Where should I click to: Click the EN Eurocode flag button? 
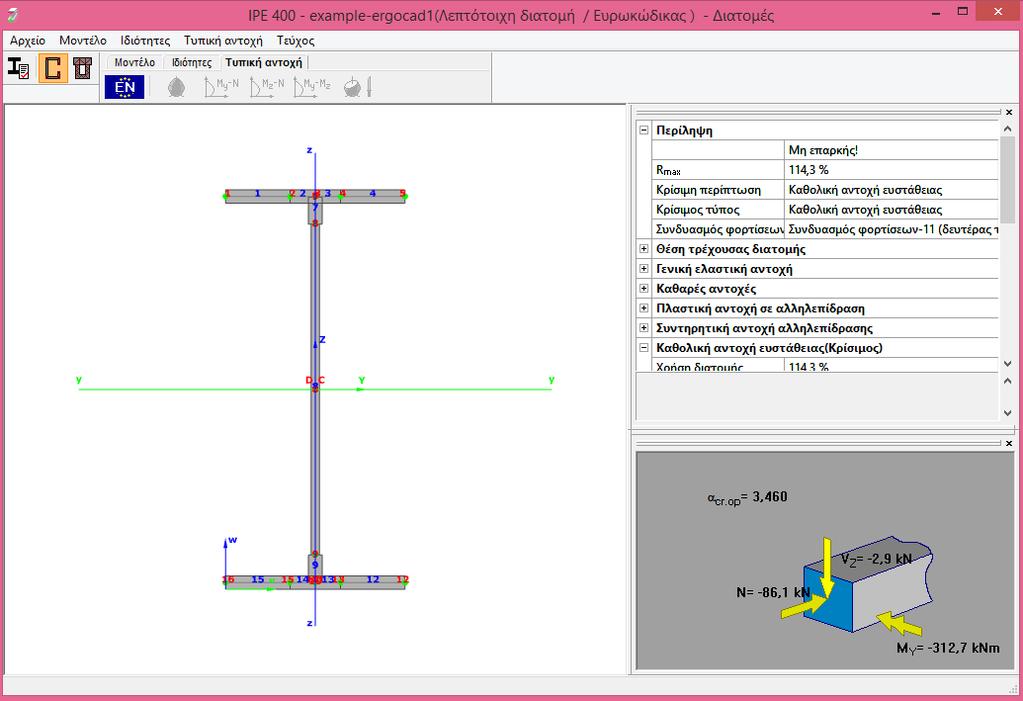click(x=124, y=87)
